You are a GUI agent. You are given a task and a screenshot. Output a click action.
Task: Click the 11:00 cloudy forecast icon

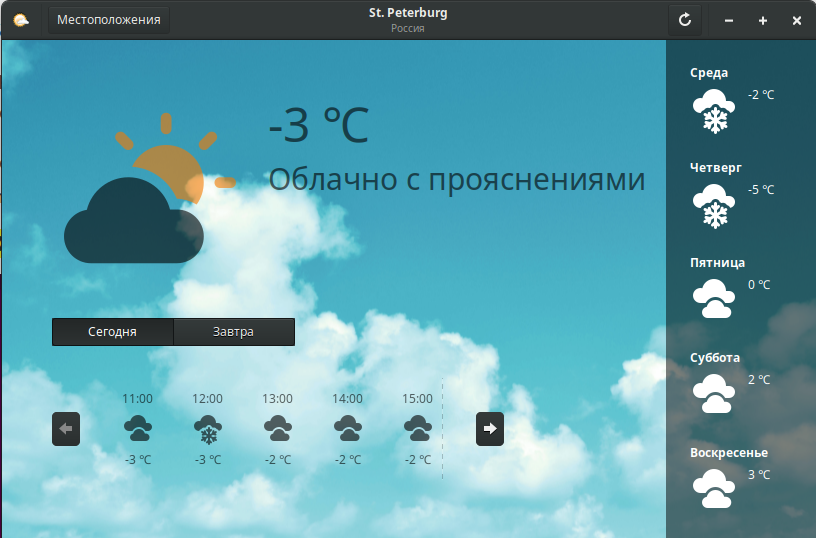(x=138, y=429)
